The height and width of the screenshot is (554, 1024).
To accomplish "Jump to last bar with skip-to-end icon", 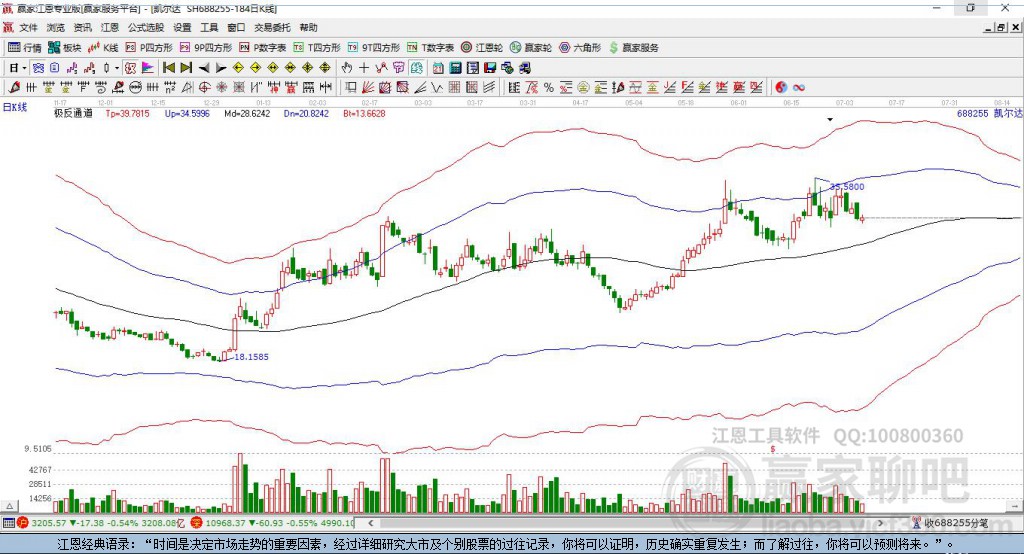I will coord(186,68).
